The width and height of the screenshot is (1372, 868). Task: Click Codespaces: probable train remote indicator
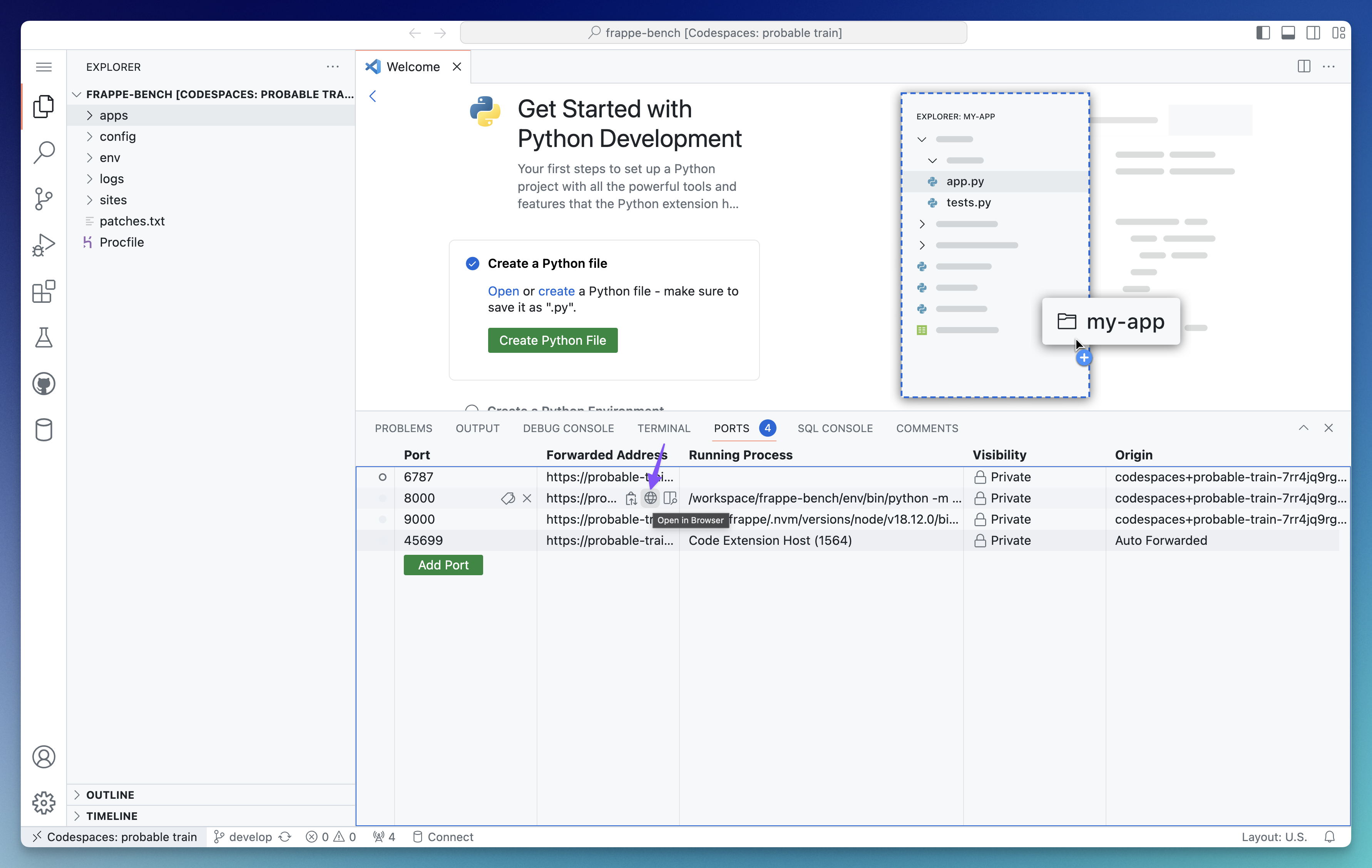pyautogui.click(x=114, y=837)
